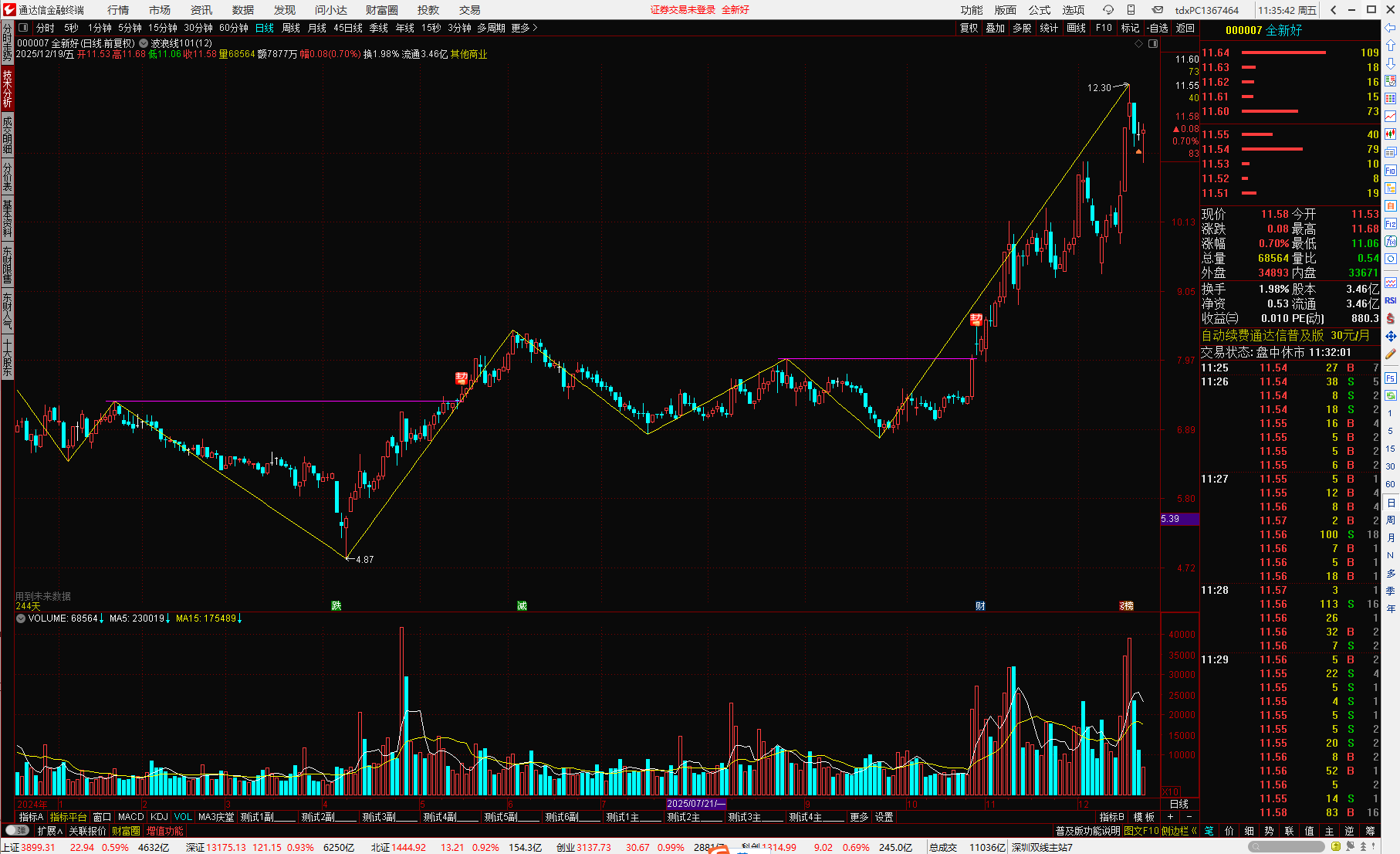Click the headset support icon in title bar
The image size is (1400, 854).
click(x=1107, y=9)
